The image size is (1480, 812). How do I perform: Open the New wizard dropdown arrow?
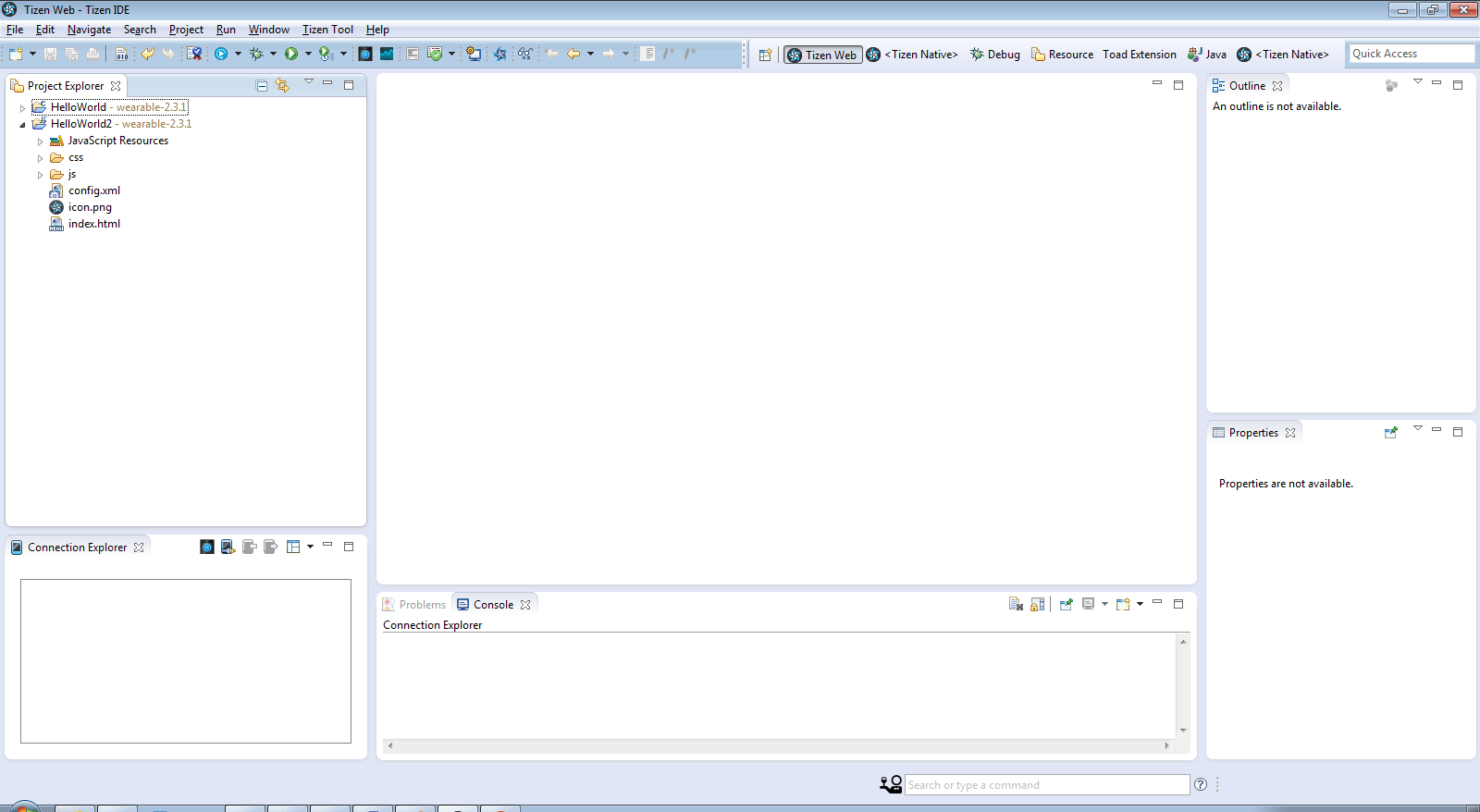[x=32, y=54]
